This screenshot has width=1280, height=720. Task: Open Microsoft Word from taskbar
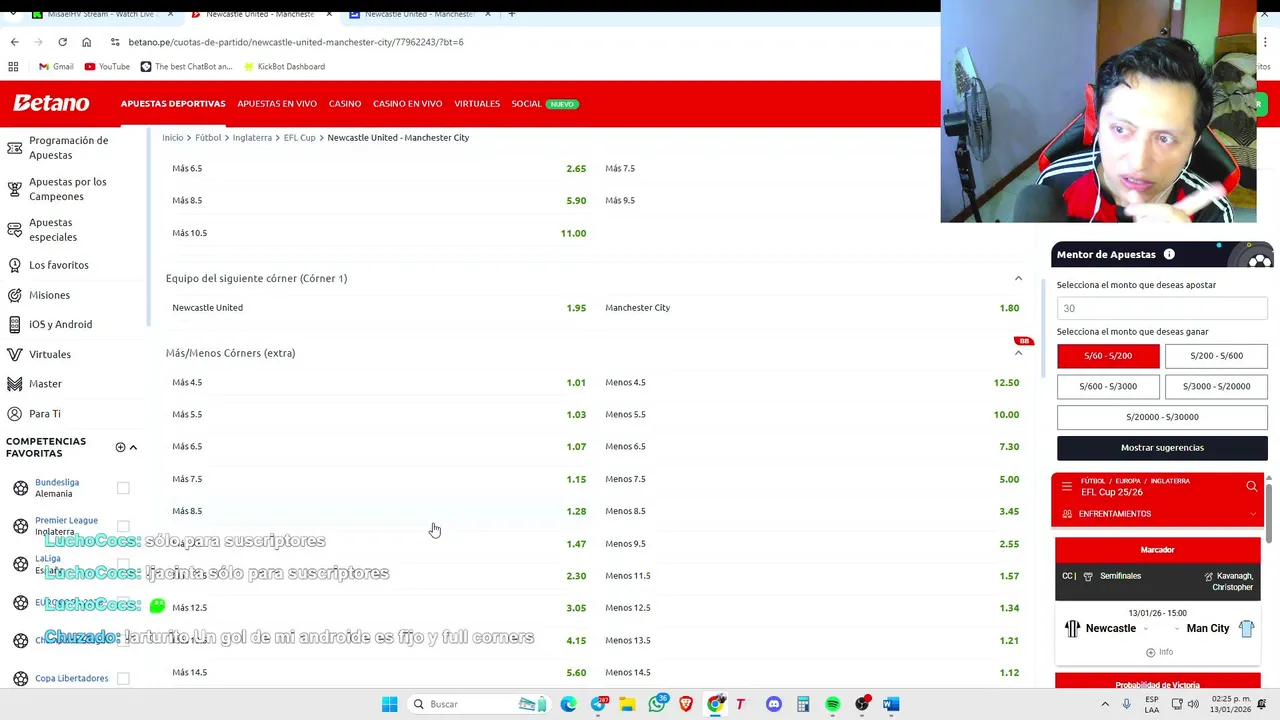tap(891, 704)
